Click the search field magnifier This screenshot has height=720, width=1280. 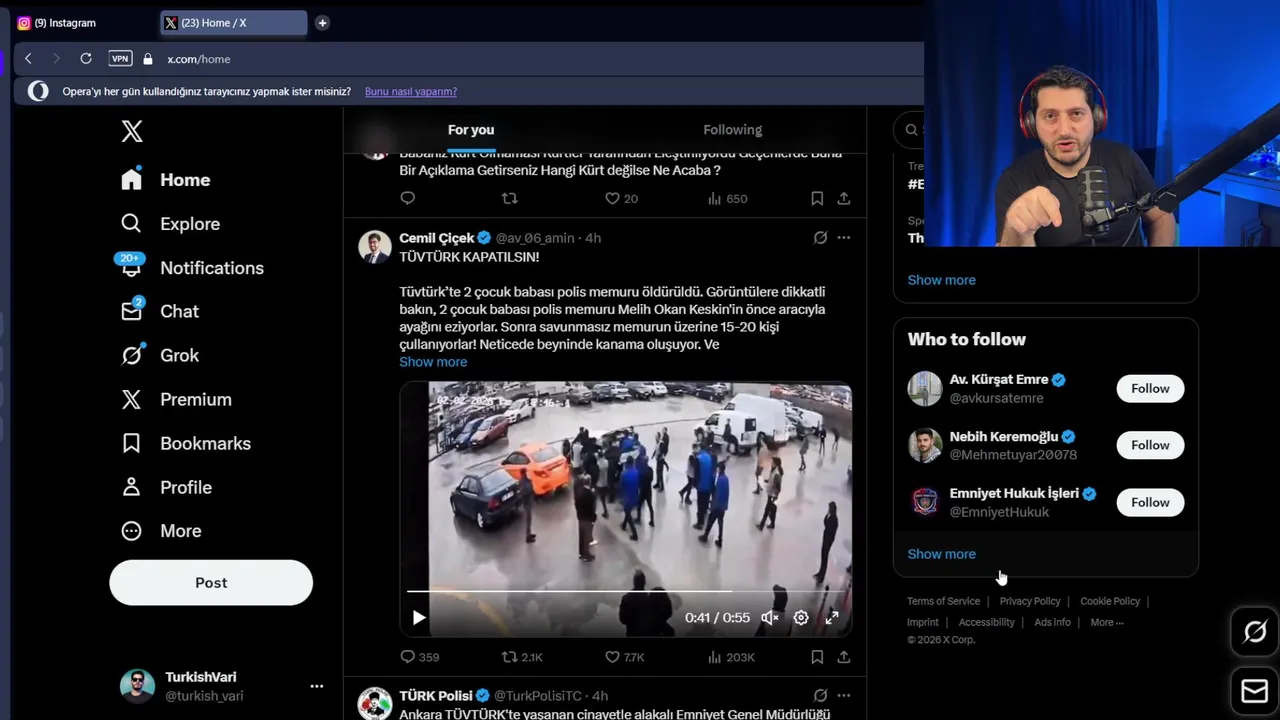tap(911, 130)
